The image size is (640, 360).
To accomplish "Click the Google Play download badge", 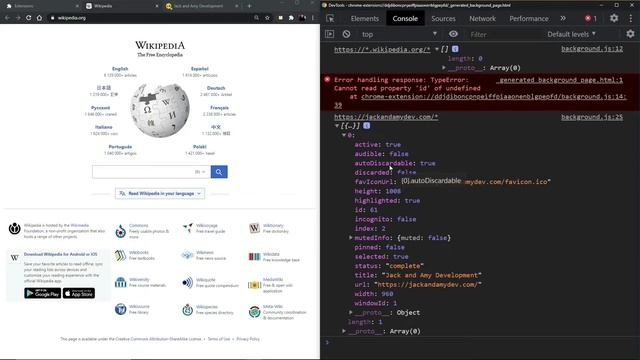I will click(42, 293).
